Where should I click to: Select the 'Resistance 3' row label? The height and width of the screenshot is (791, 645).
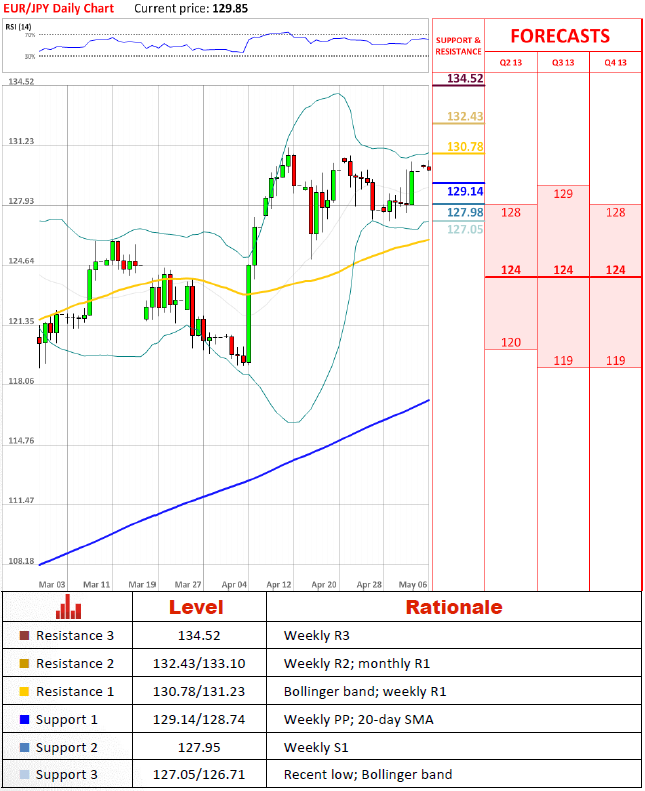point(75,636)
